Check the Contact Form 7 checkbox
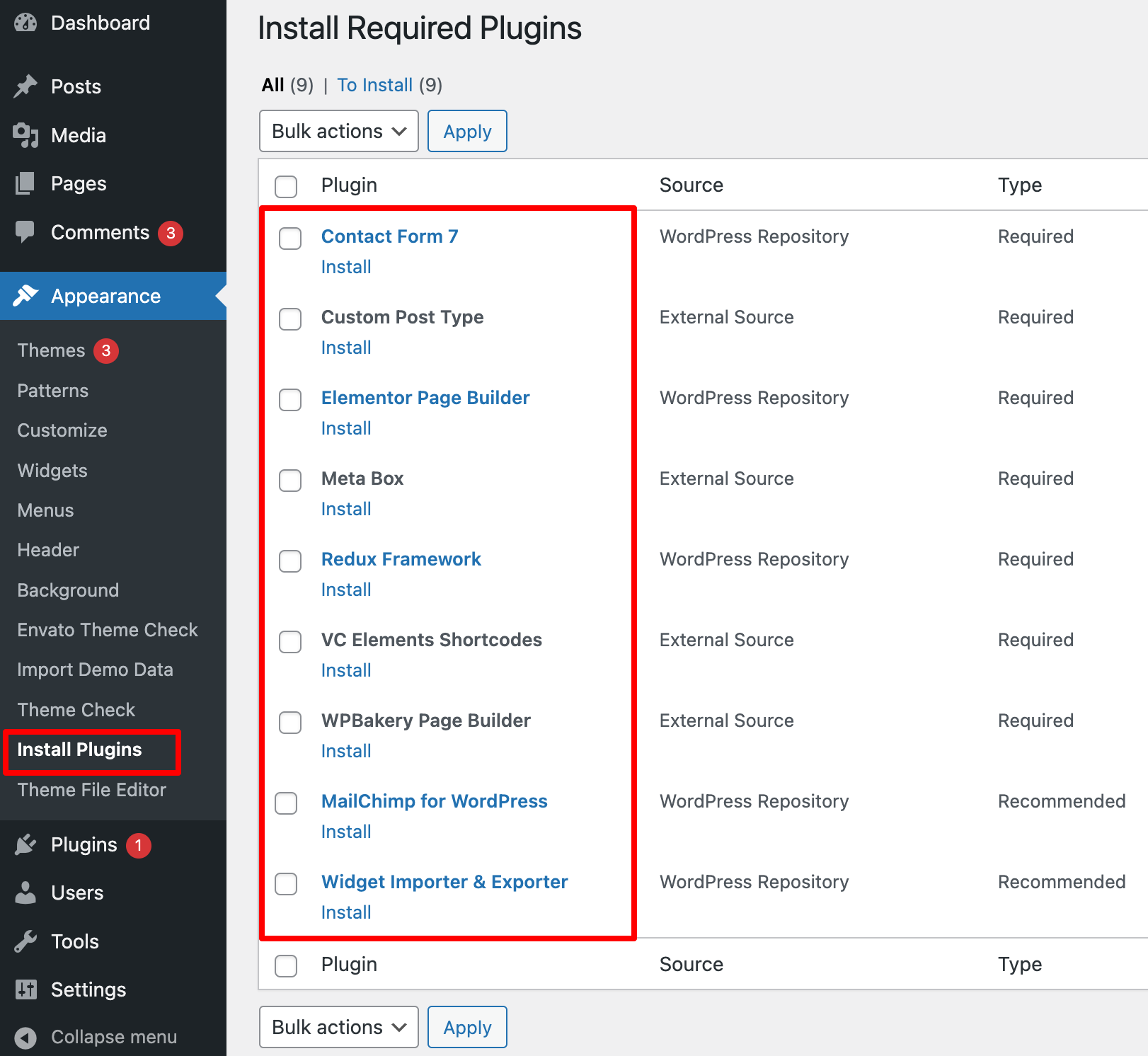The width and height of the screenshot is (1148, 1056). click(x=290, y=239)
